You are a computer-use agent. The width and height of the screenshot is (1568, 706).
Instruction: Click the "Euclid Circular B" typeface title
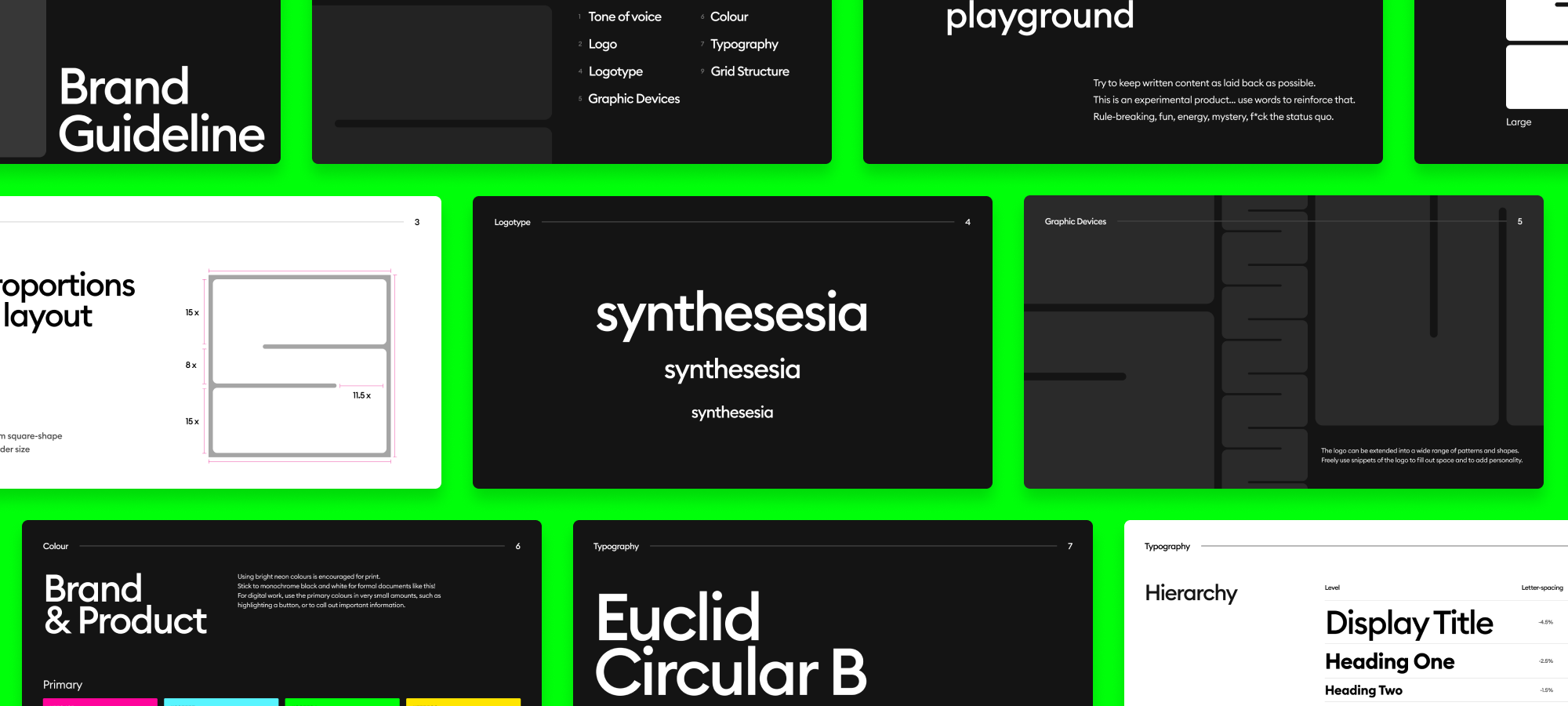(x=731, y=646)
